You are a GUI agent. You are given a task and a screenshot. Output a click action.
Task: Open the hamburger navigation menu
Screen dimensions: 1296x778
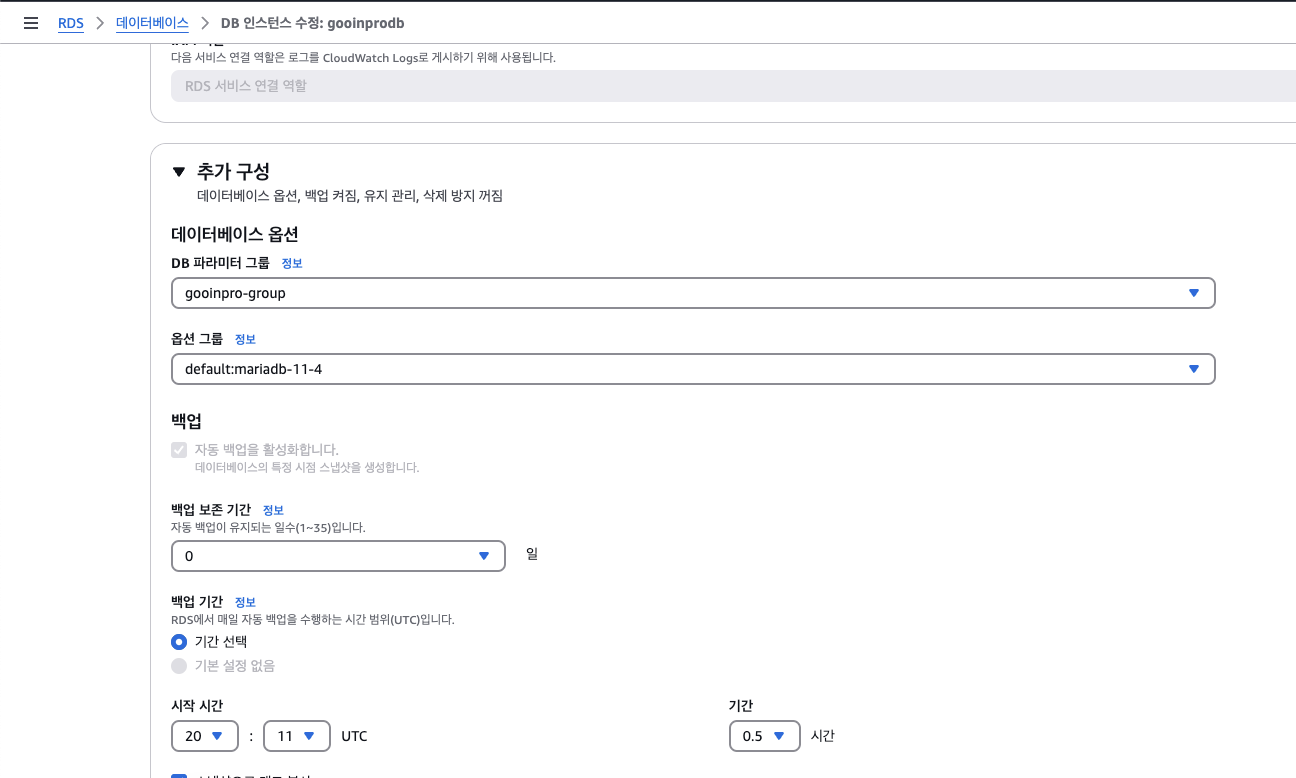[x=30, y=22]
